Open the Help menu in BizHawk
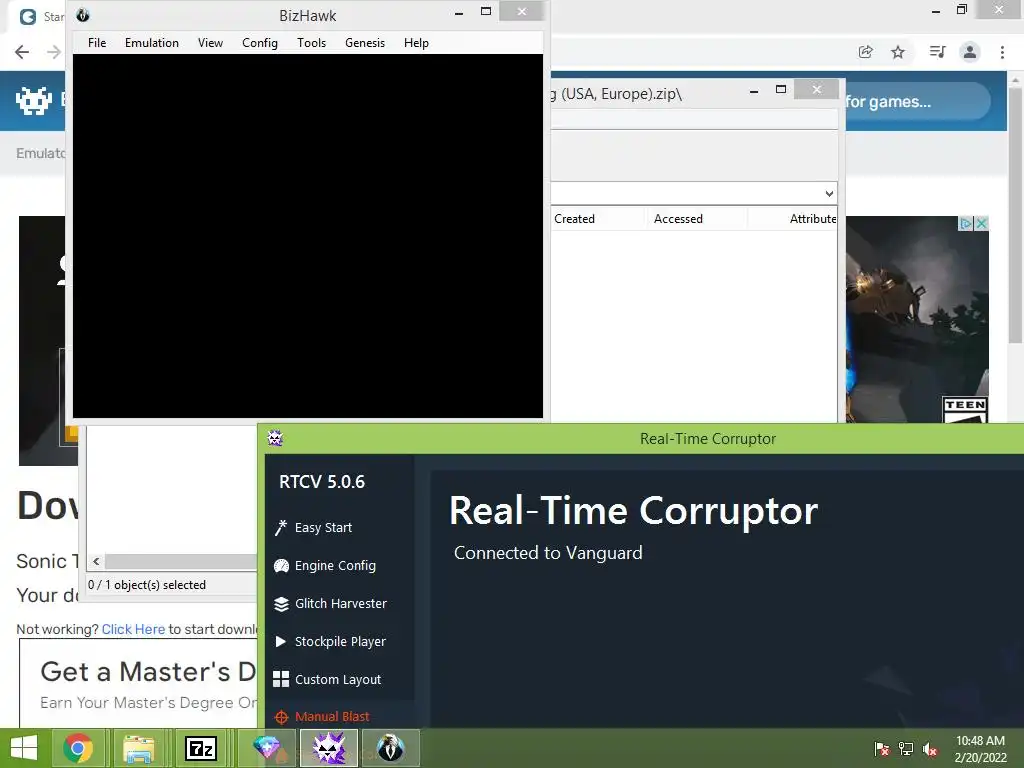1024x768 pixels. [x=416, y=43]
